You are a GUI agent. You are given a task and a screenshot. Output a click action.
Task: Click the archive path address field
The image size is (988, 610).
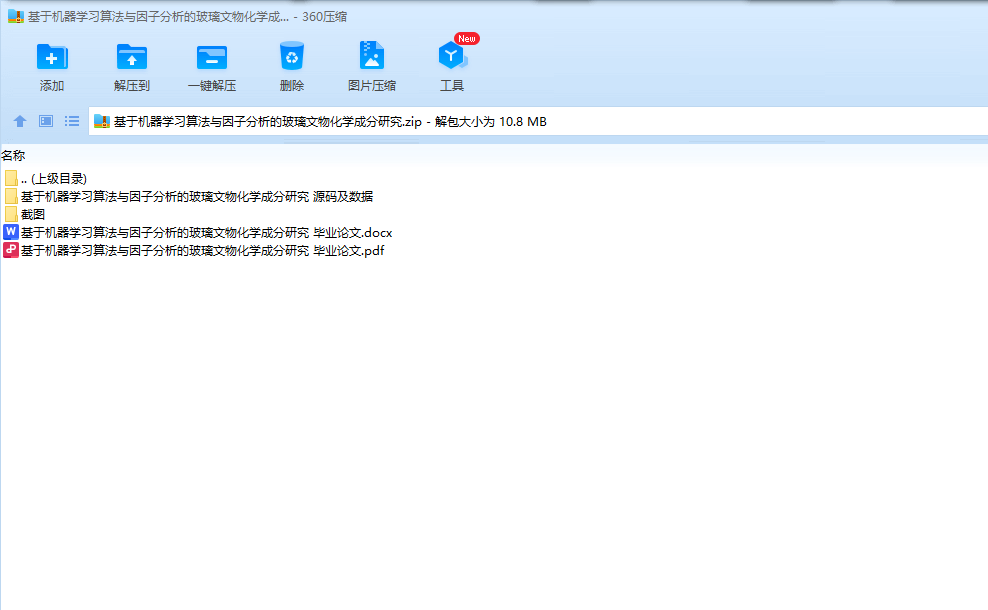click(x=539, y=122)
